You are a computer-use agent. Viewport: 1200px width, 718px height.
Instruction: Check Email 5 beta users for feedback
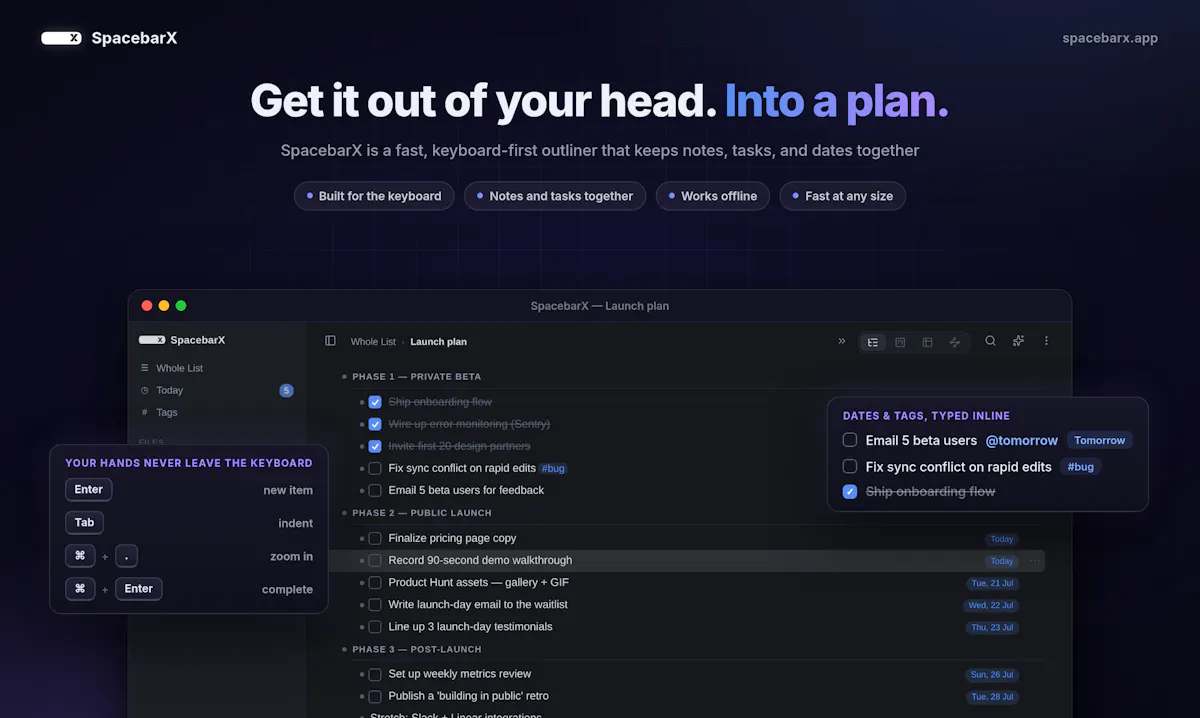click(x=375, y=490)
